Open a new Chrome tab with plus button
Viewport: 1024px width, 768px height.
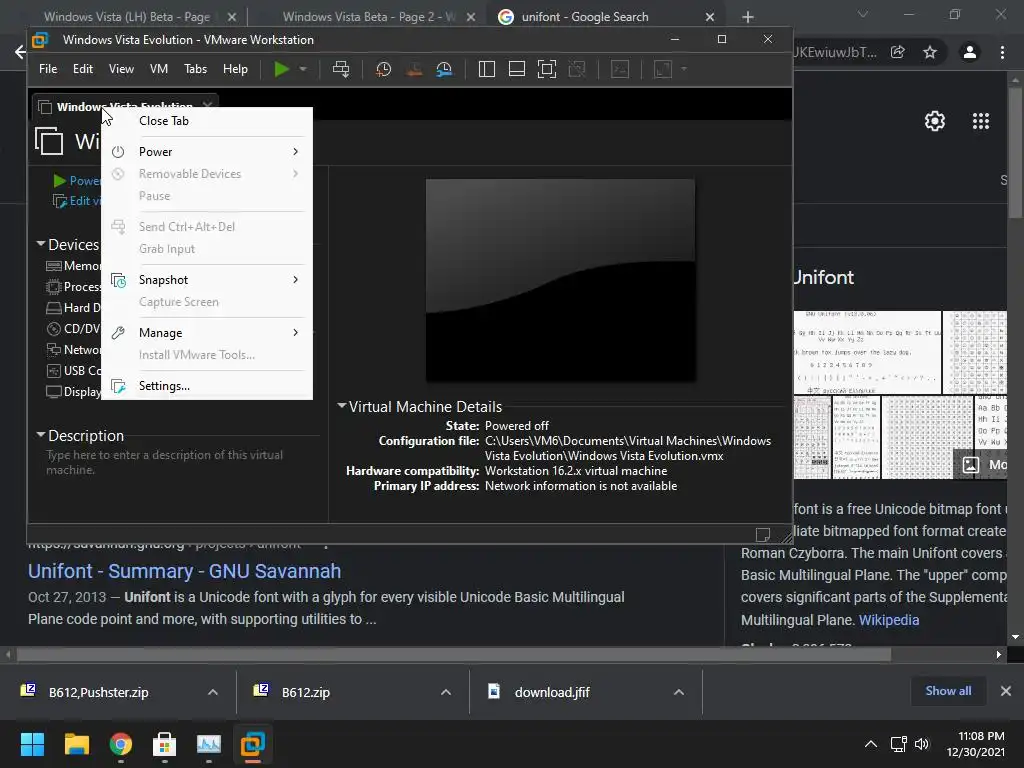(x=748, y=17)
